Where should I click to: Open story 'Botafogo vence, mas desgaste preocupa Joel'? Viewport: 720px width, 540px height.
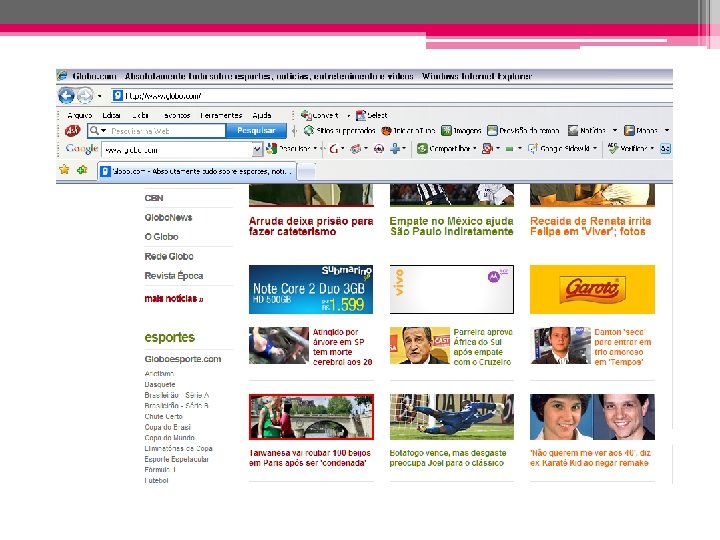(x=448, y=458)
